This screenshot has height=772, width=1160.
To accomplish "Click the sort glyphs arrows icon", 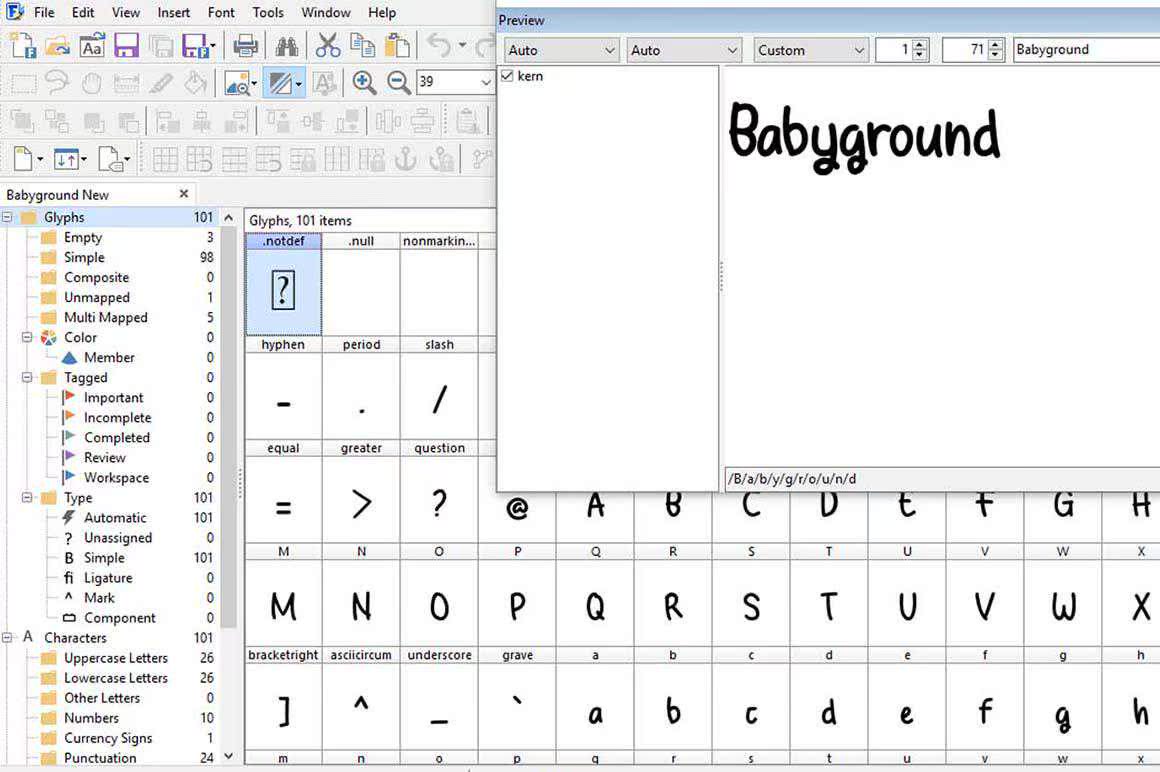I will 67,158.
